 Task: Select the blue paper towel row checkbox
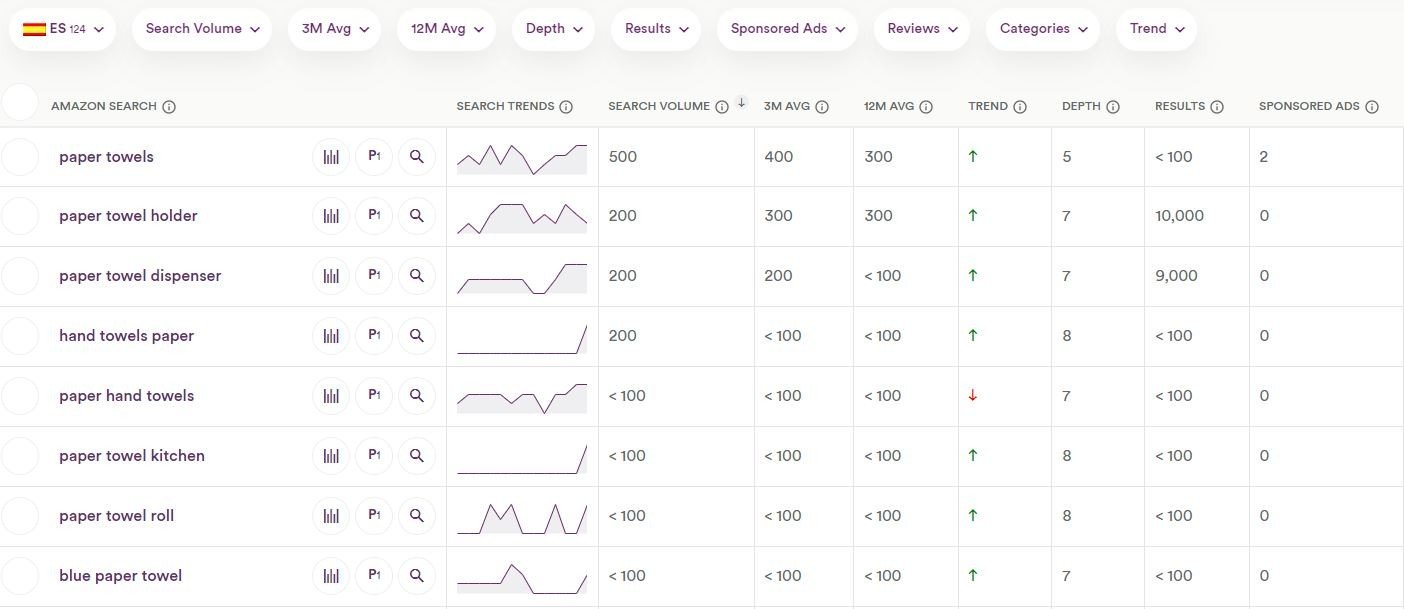point(20,576)
